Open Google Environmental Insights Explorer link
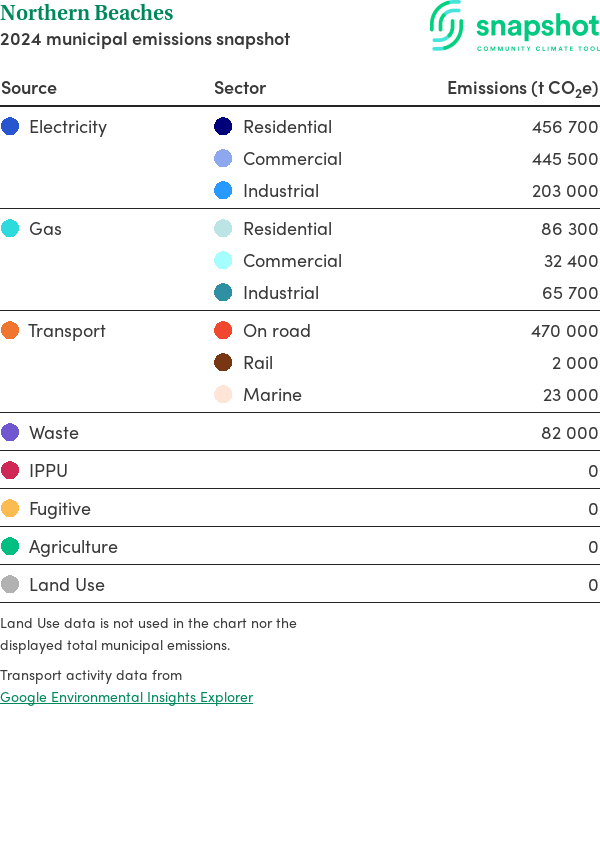600x850 pixels. [126, 697]
